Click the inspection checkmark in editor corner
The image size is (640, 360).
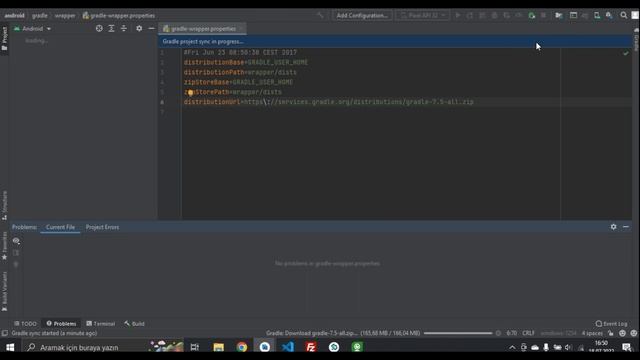tap(626, 53)
